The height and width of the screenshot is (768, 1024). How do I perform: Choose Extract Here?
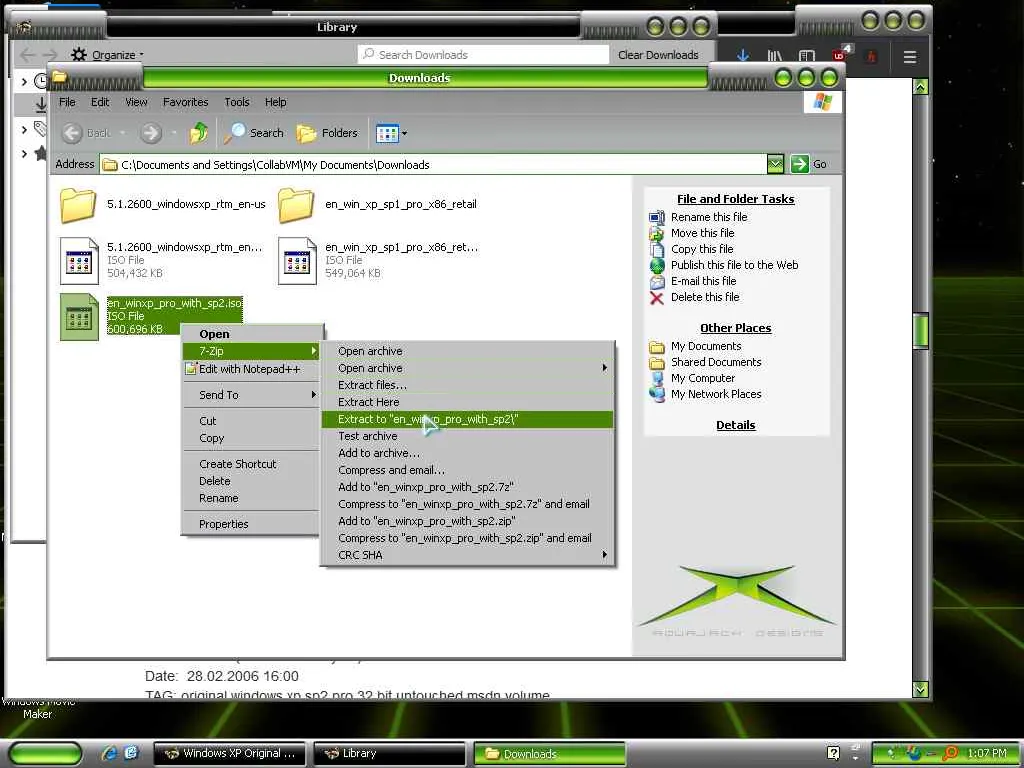point(468,402)
